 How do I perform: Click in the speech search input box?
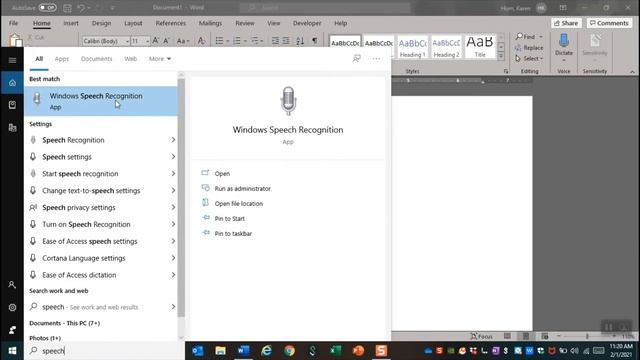(x=104, y=351)
